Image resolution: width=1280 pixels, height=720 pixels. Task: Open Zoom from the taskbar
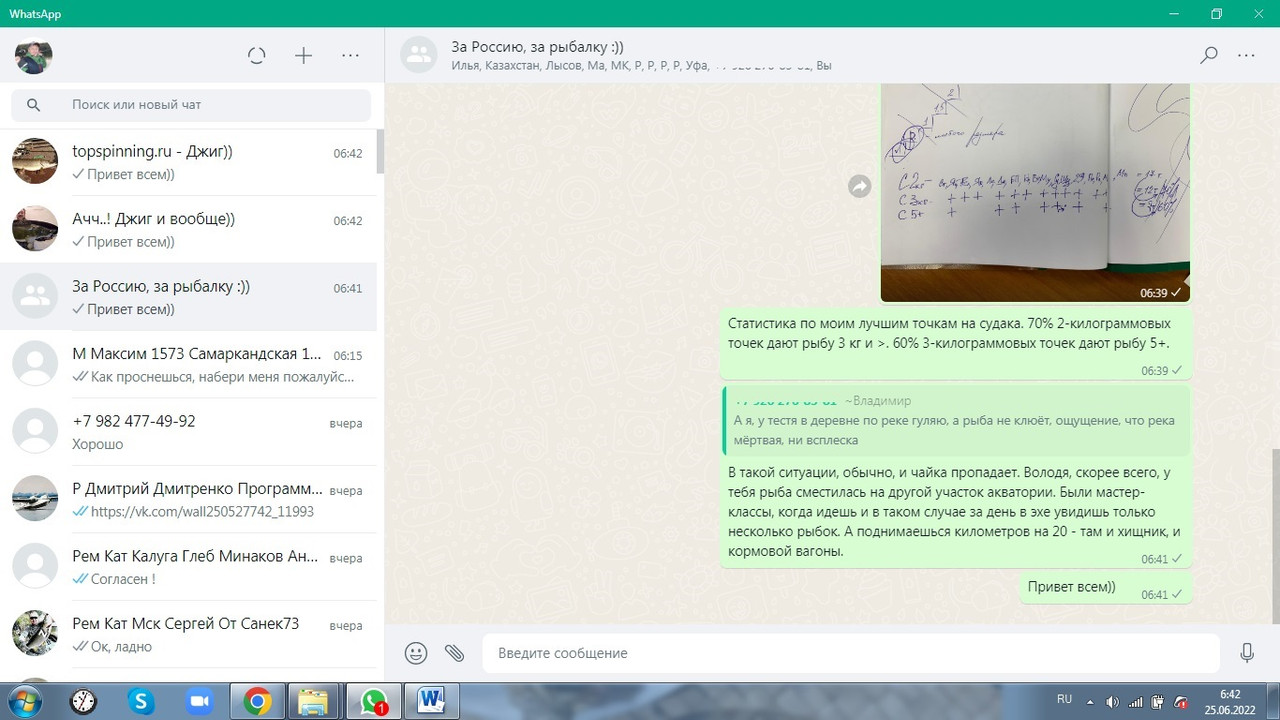click(x=199, y=702)
